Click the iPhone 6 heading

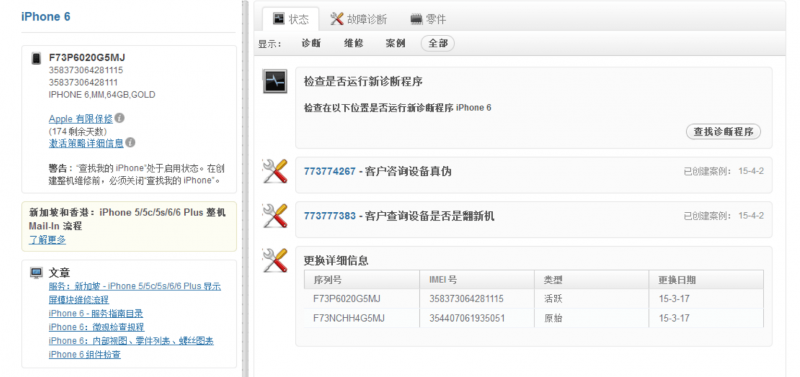click(x=45, y=16)
